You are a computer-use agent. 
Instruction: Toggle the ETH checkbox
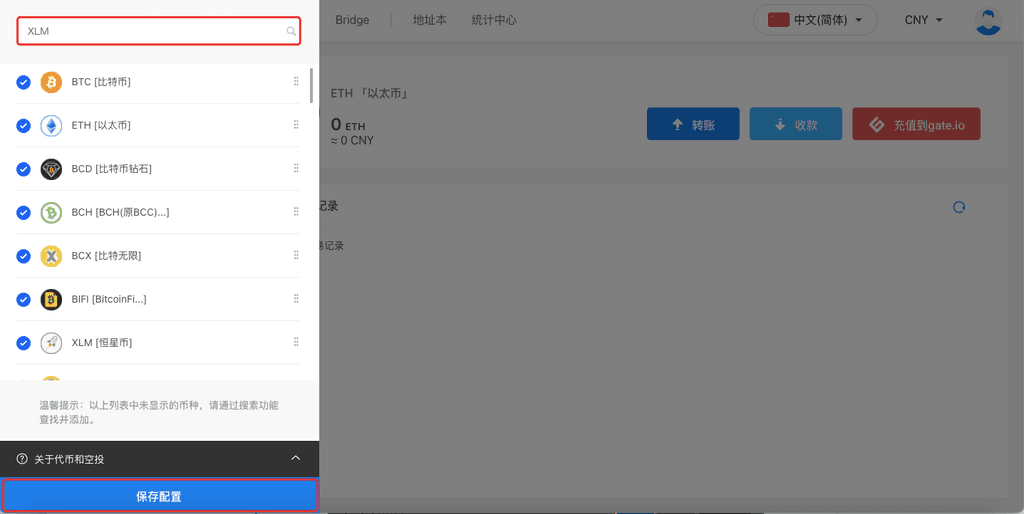24,126
